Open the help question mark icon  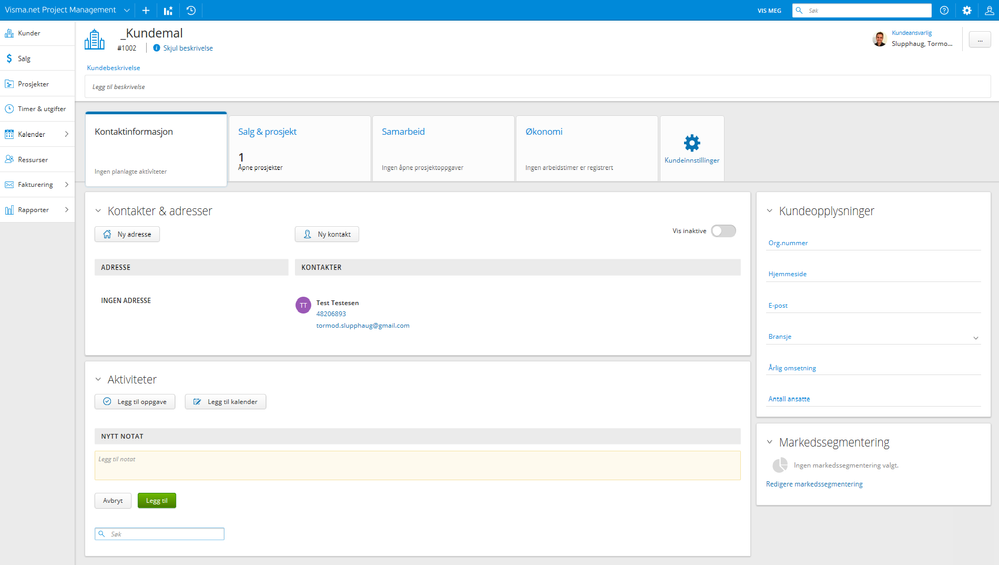(944, 10)
